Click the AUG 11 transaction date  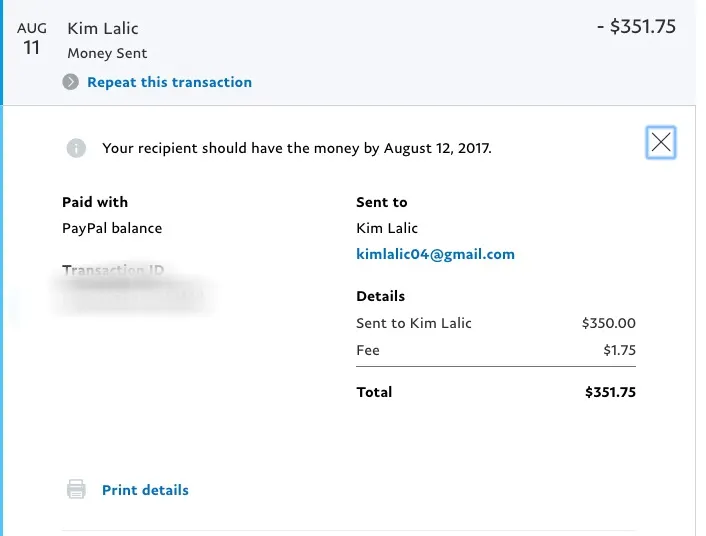coord(32,38)
